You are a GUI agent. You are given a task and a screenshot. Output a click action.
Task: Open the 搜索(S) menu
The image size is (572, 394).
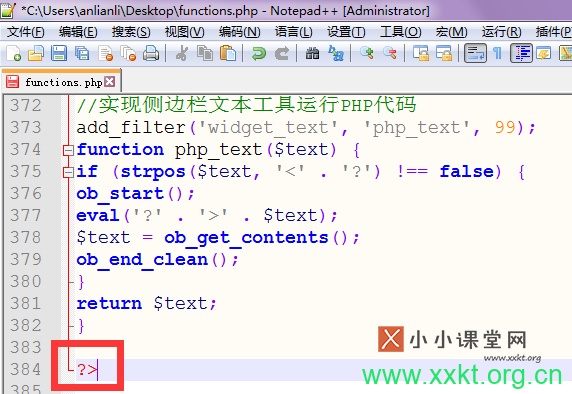click(x=131, y=32)
